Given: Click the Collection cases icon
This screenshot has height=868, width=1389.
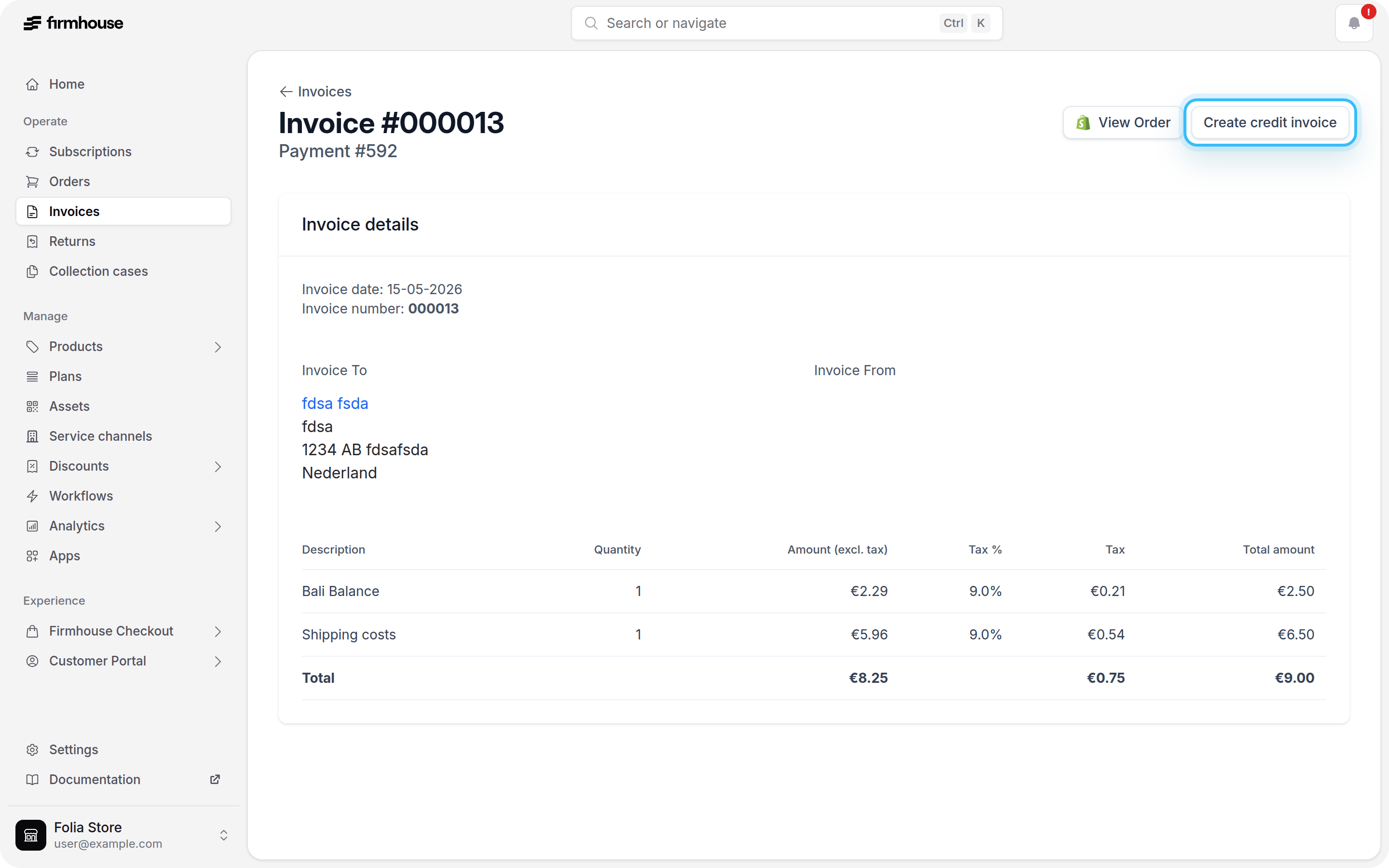Looking at the screenshot, I should click(x=32, y=271).
